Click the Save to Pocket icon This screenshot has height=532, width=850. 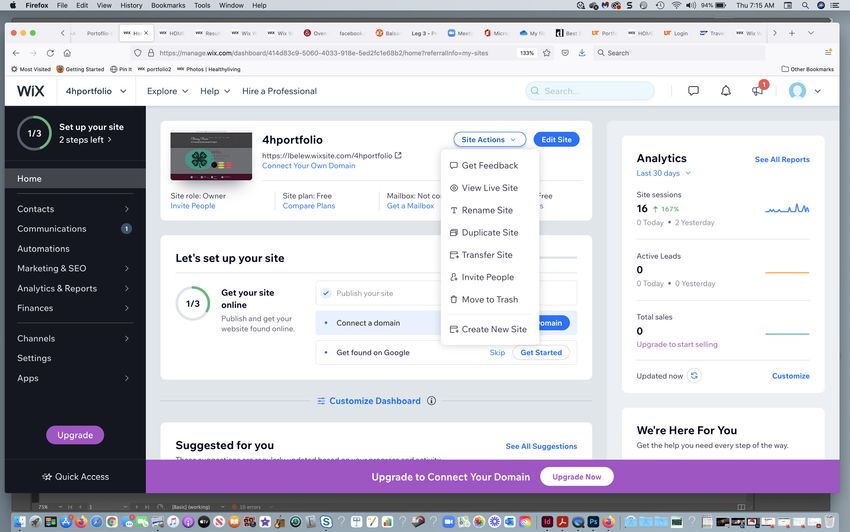(x=565, y=53)
